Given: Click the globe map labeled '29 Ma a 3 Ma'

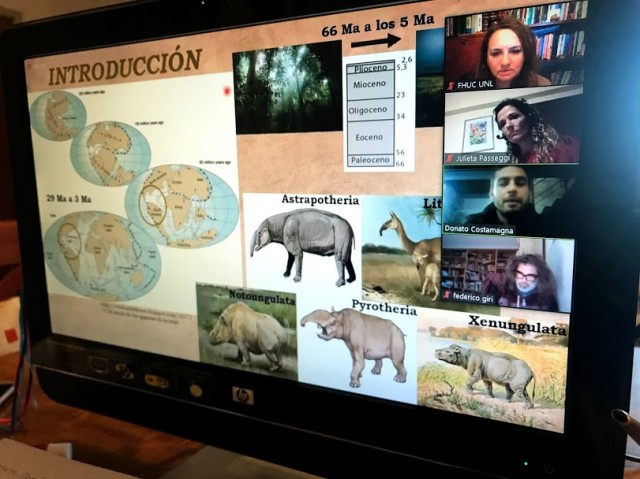Looking at the screenshot, I should tap(103, 255).
